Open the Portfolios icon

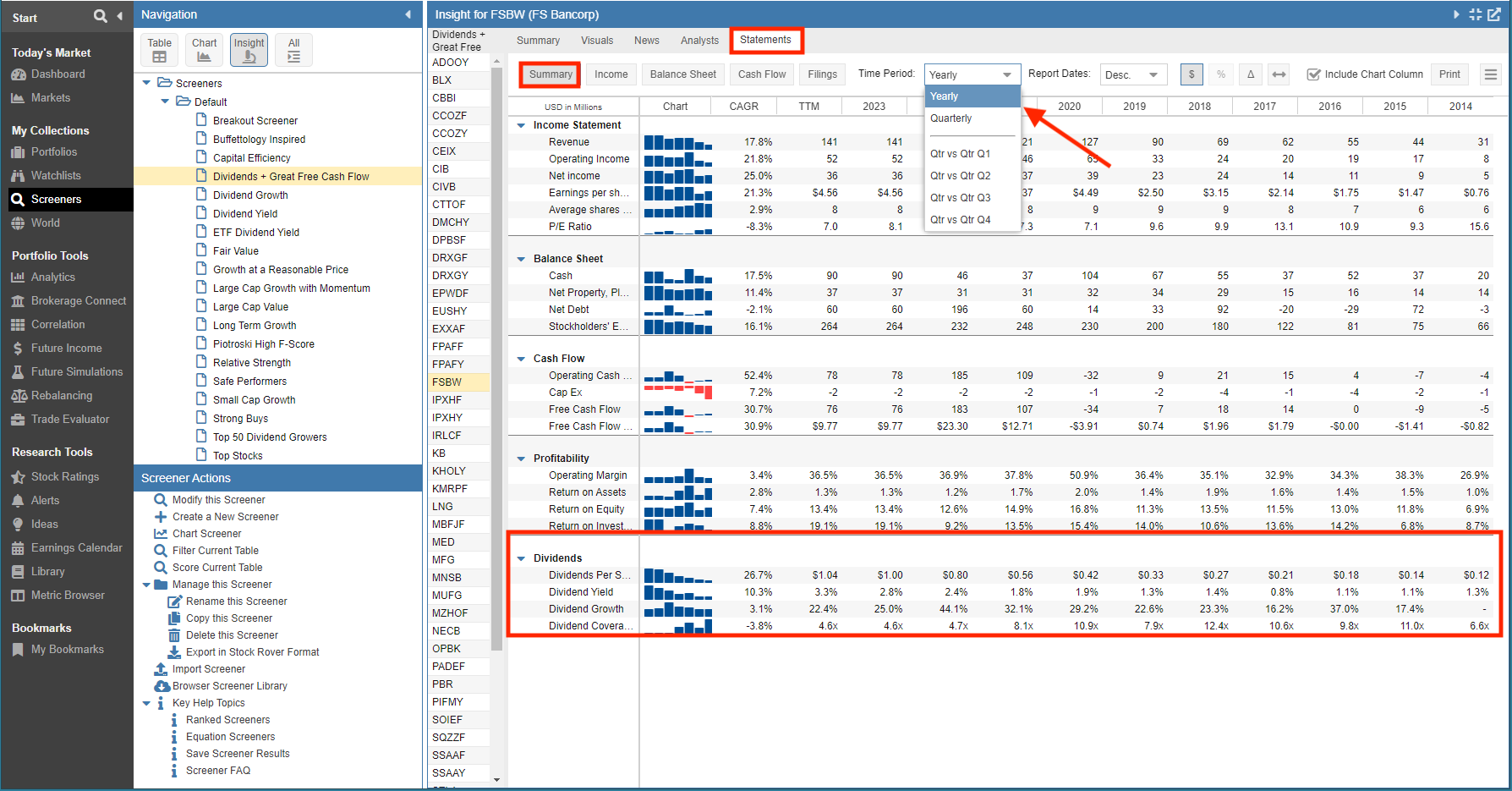19,152
